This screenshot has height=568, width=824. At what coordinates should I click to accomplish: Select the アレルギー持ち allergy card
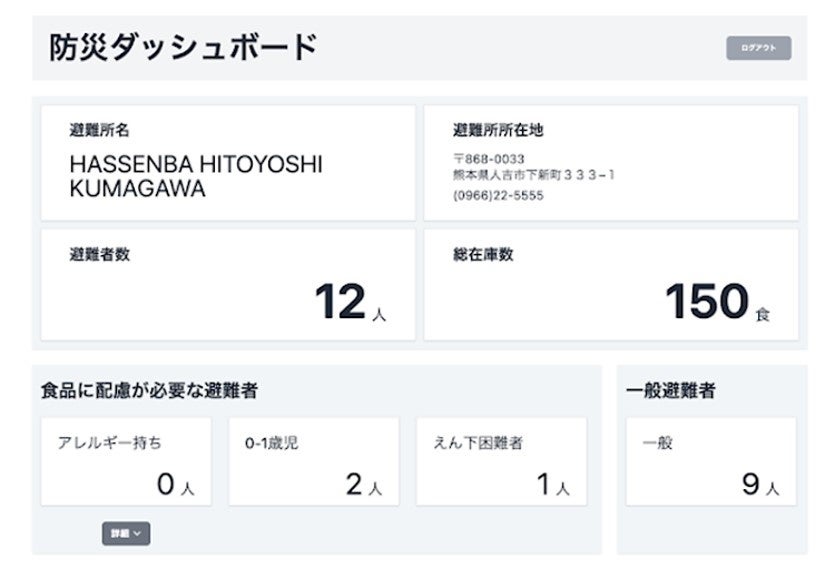coord(126,461)
